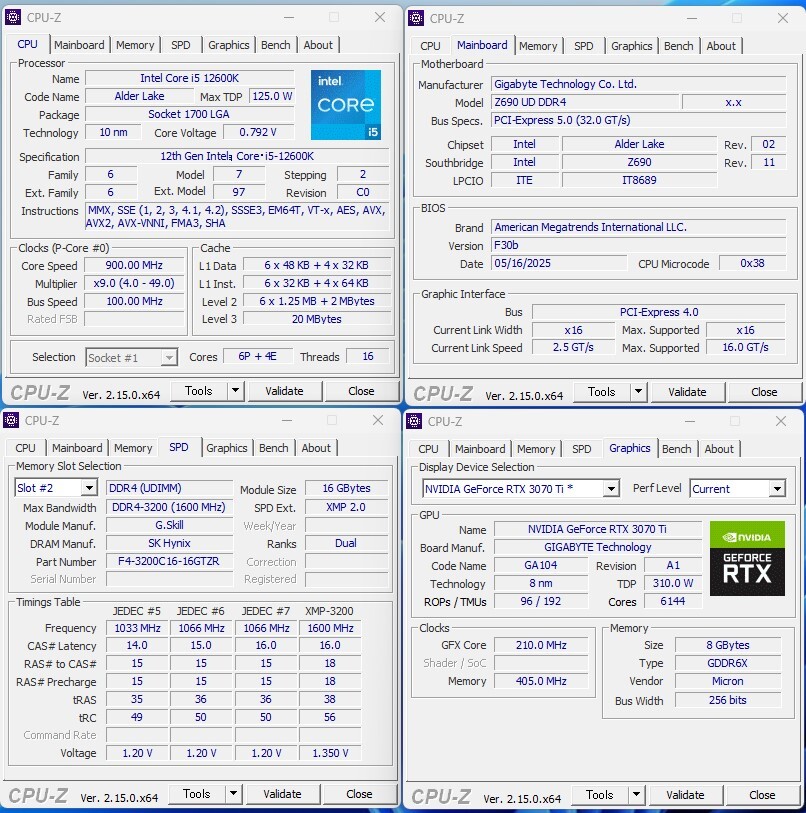Screen dimensions: 806x813
Task: Click the Core Voltage value 0.792 V
Action: [x=258, y=132]
